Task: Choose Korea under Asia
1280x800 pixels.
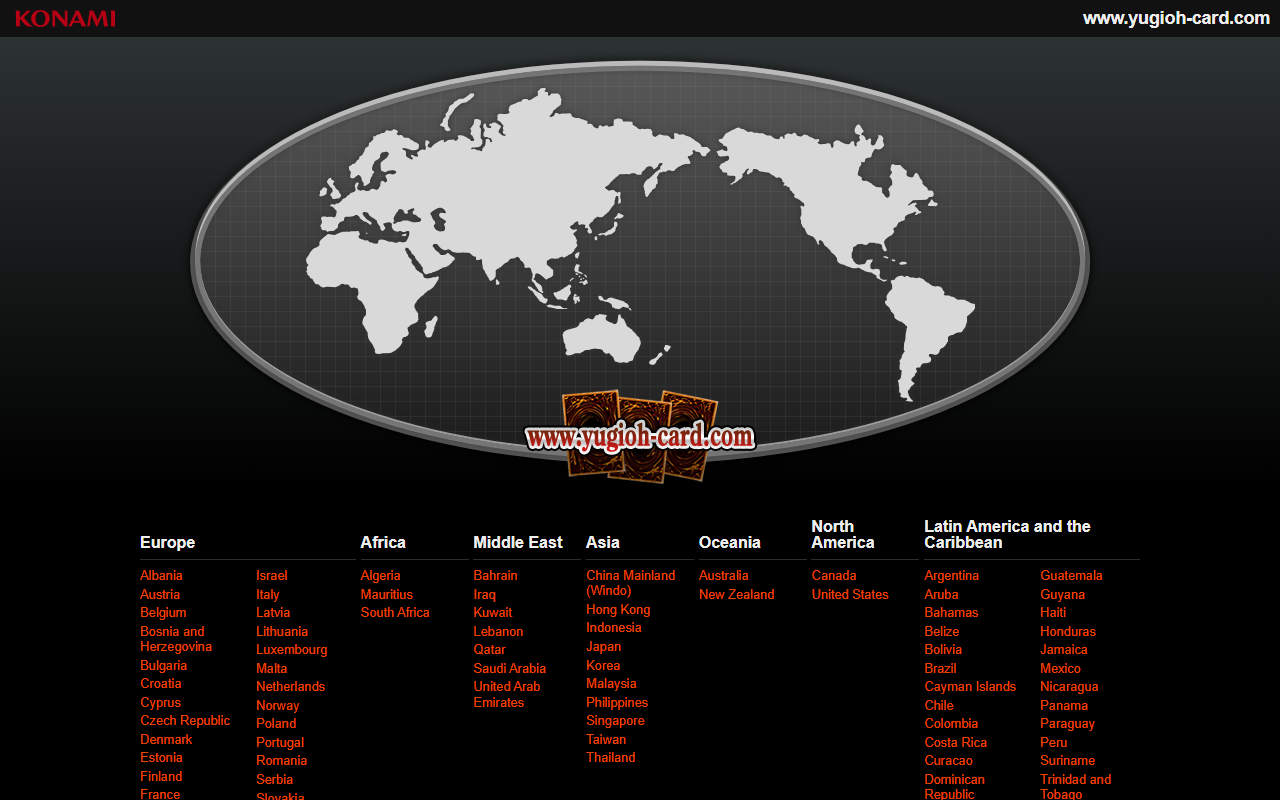Action: click(603, 665)
